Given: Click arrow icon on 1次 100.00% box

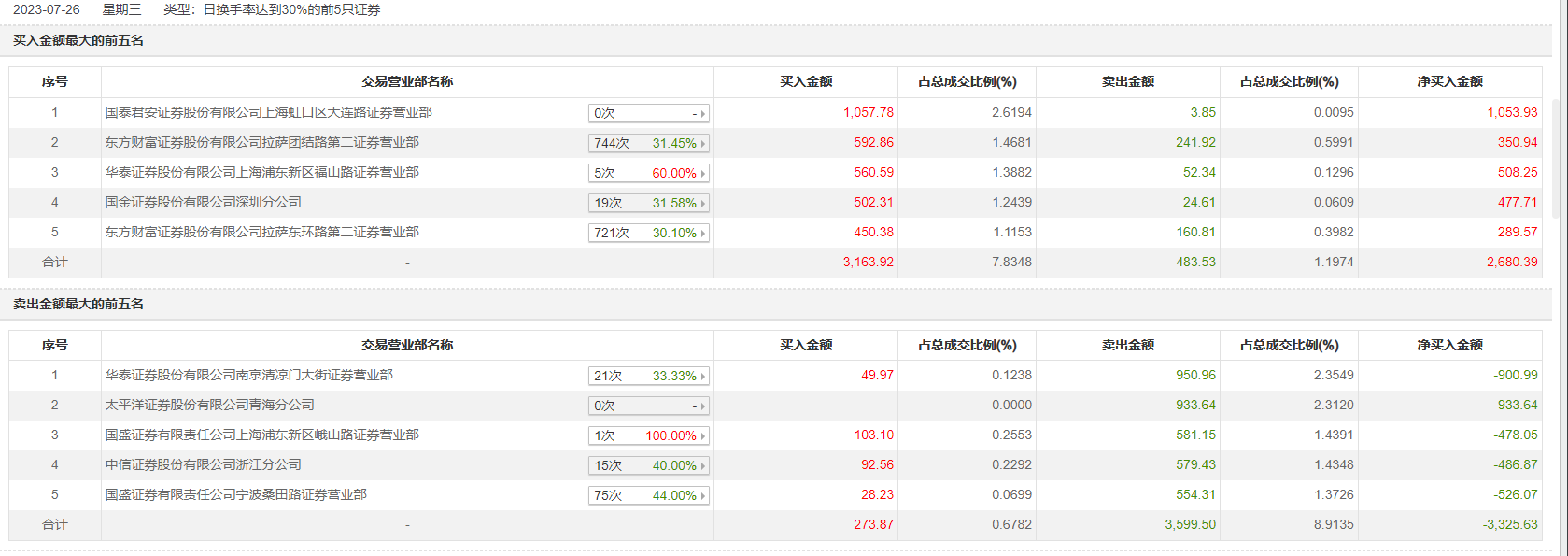Looking at the screenshot, I should pyautogui.click(x=703, y=436).
